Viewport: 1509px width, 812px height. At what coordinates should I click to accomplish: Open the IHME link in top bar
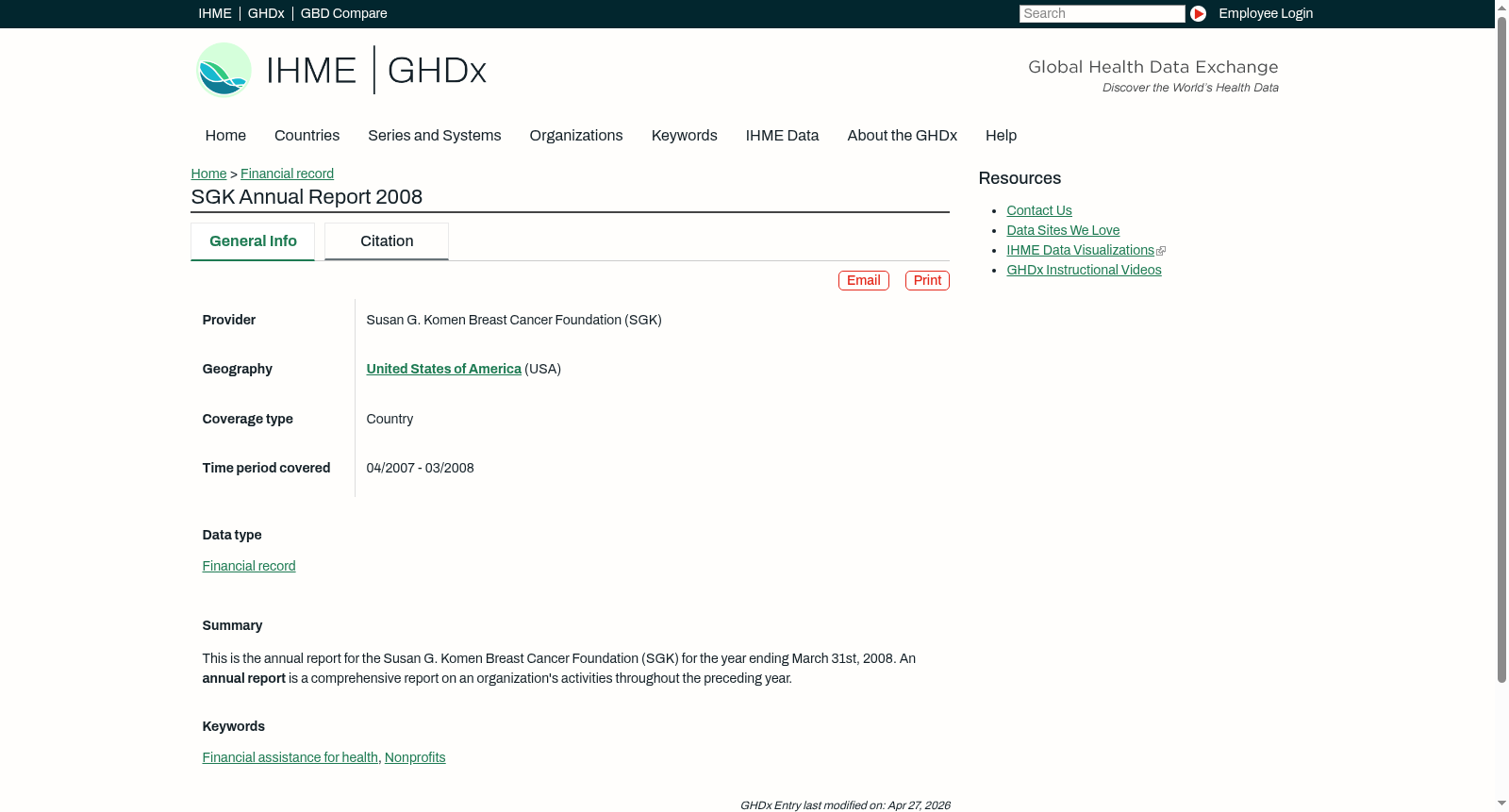click(x=215, y=13)
